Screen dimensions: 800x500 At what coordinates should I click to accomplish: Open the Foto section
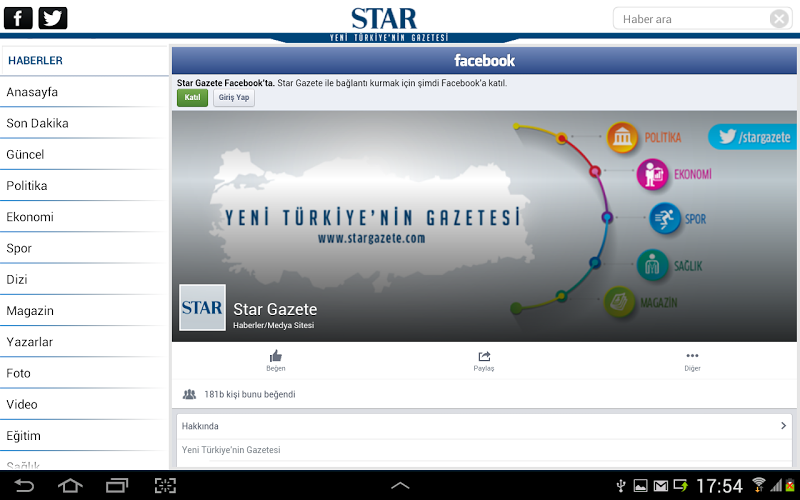(x=84, y=373)
